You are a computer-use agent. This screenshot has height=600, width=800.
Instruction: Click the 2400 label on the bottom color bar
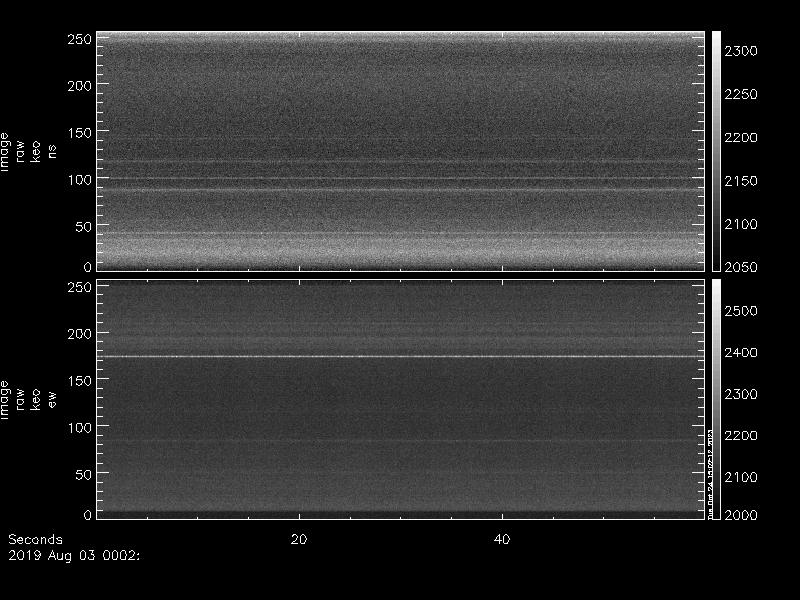click(741, 353)
